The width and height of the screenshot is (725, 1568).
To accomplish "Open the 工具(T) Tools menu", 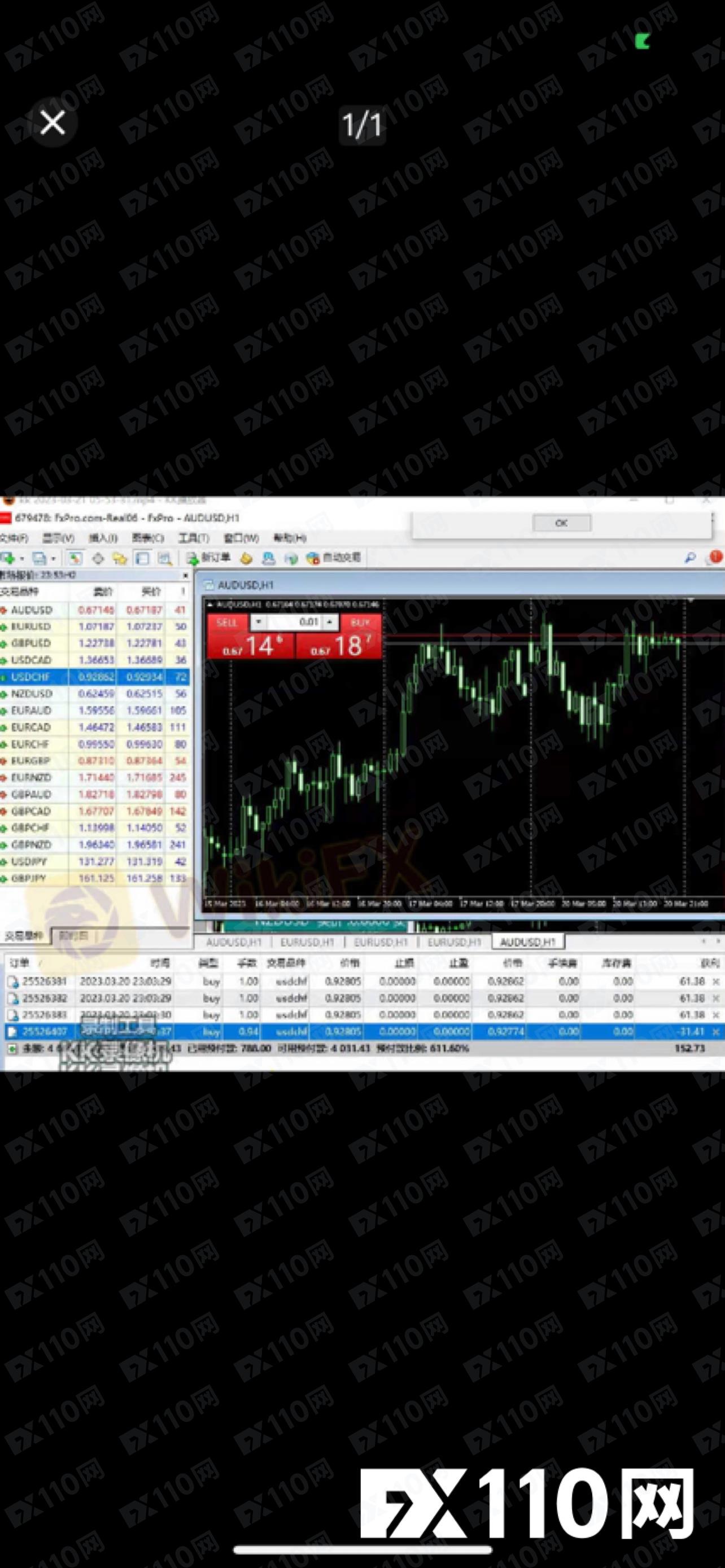I will pos(193,538).
